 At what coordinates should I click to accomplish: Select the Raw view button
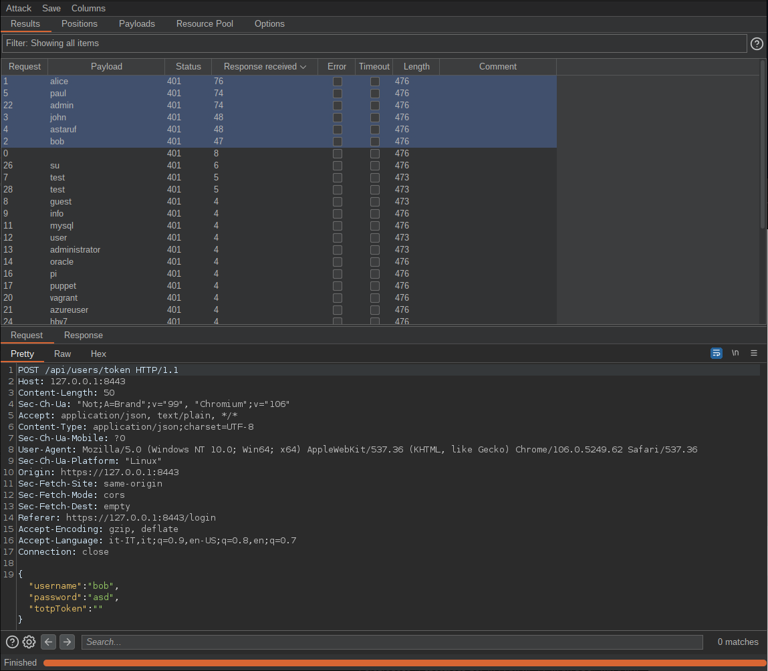(x=62, y=354)
